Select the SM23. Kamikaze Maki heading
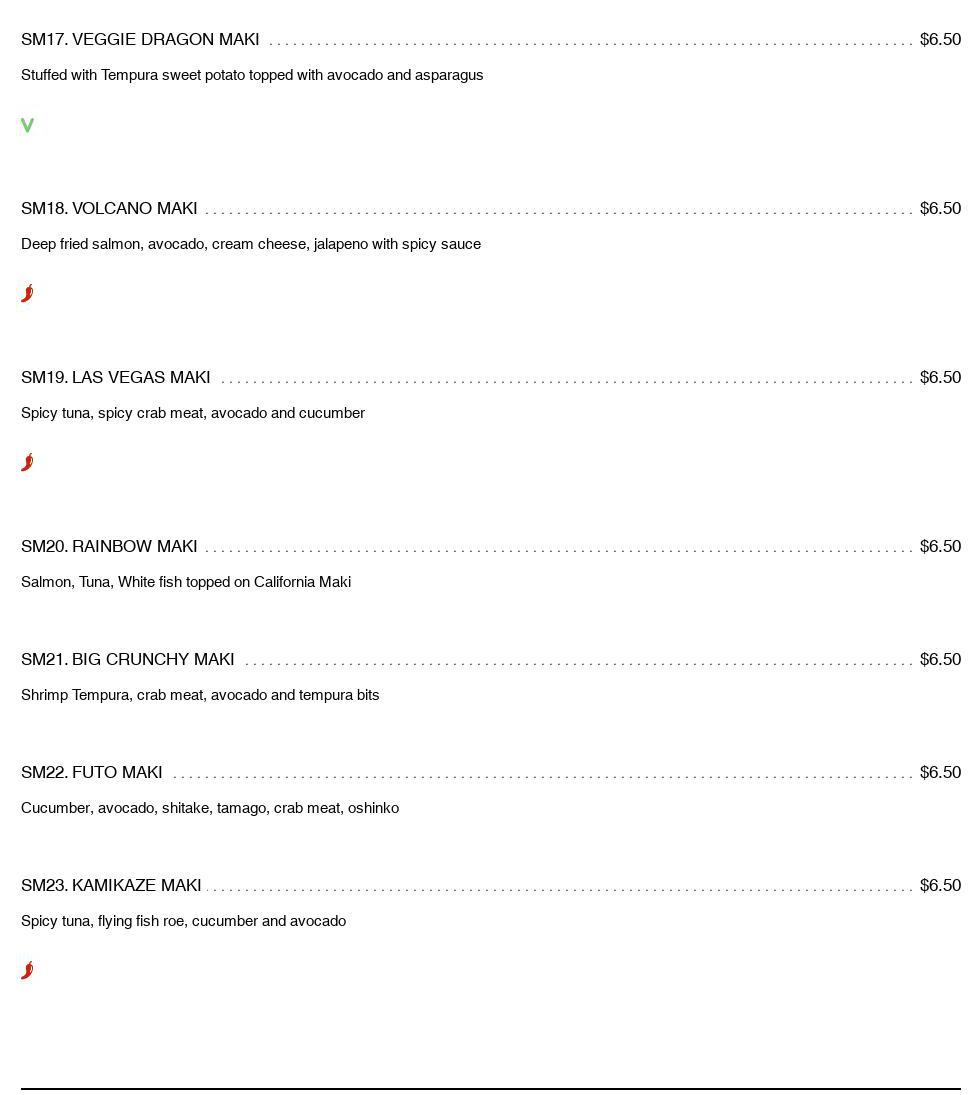973x1095 pixels. coord(111,885)
